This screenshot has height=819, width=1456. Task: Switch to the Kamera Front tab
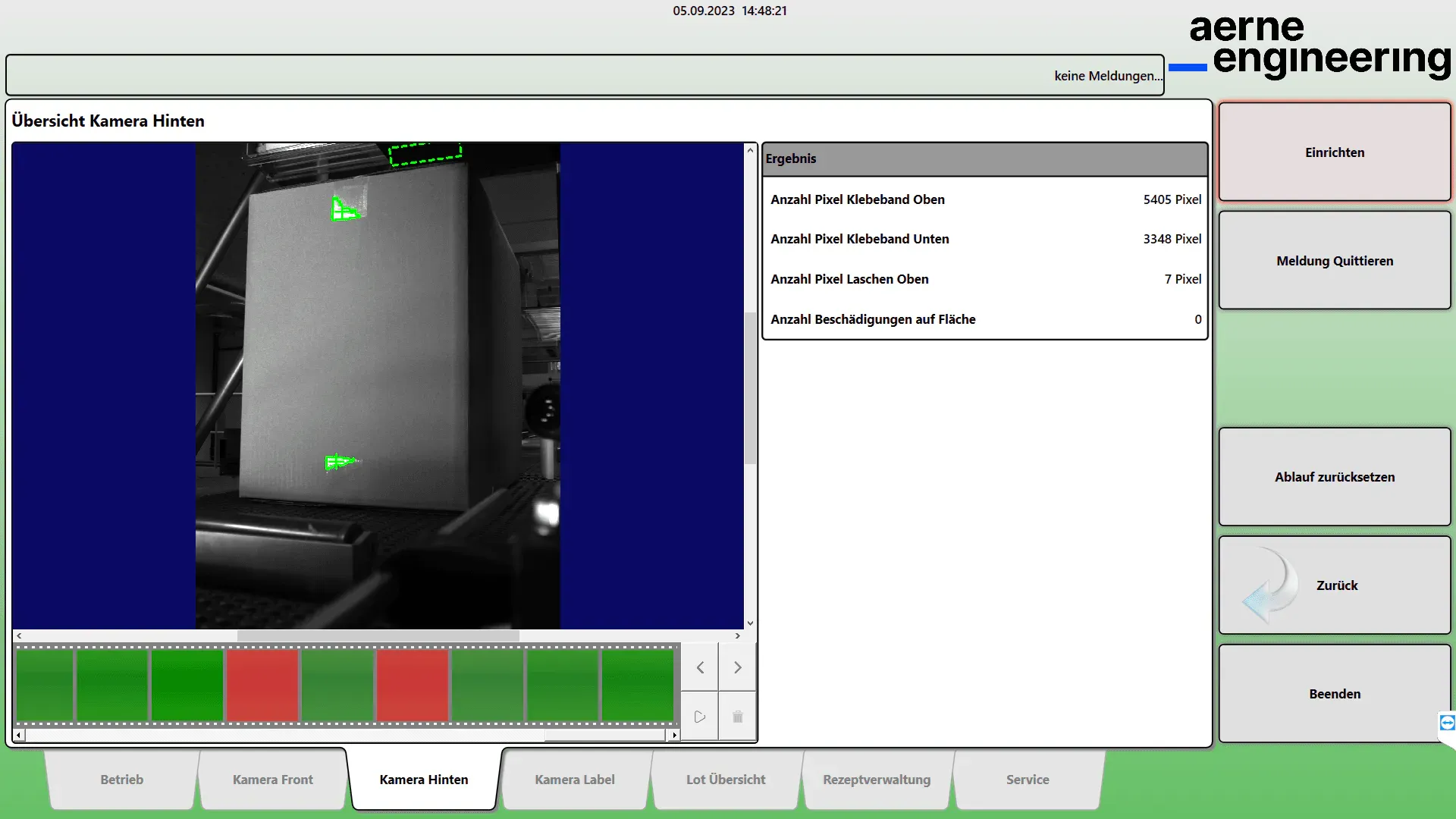coord(272,780)
